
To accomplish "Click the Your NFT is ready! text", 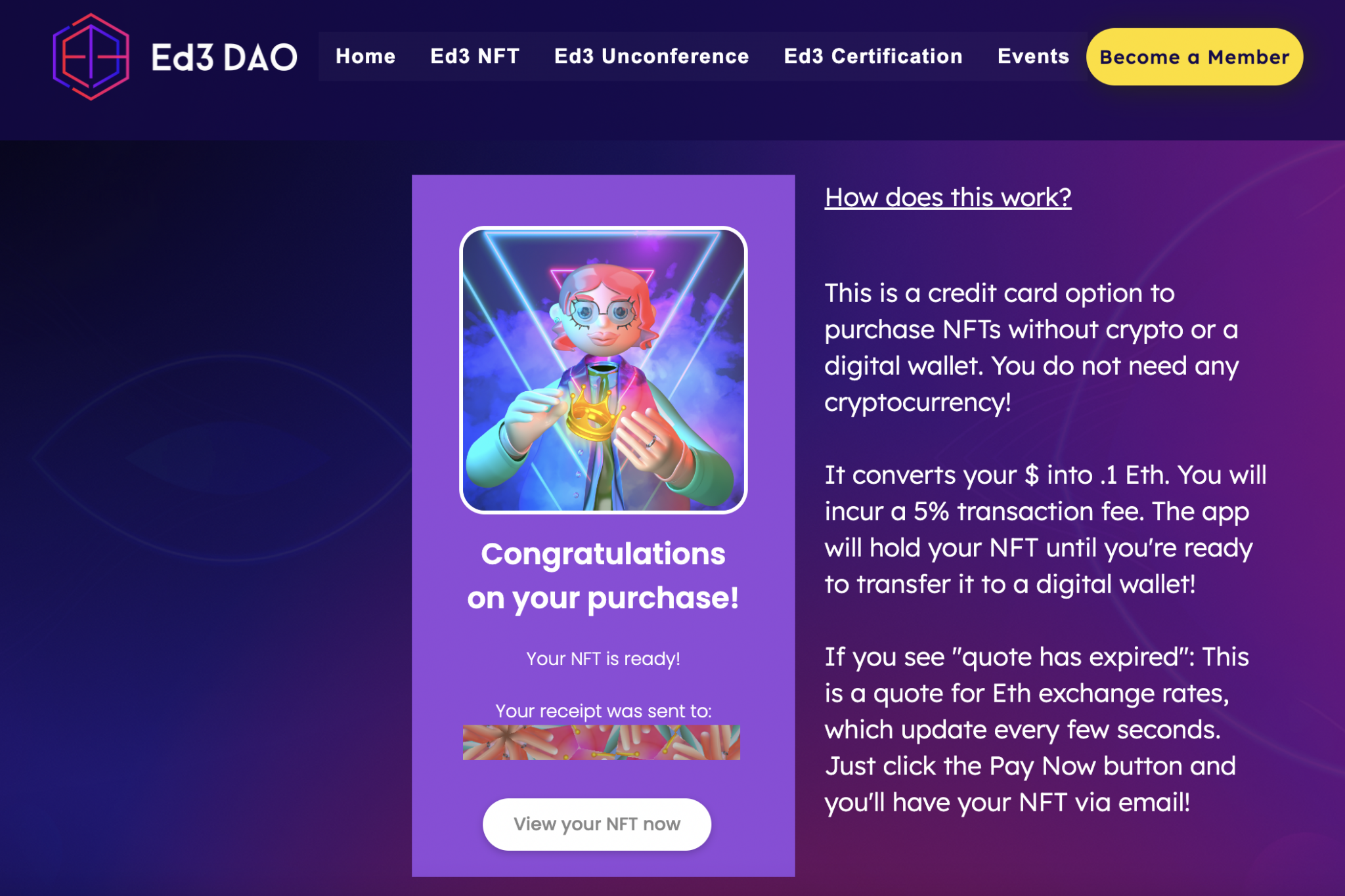I will 603,658.
